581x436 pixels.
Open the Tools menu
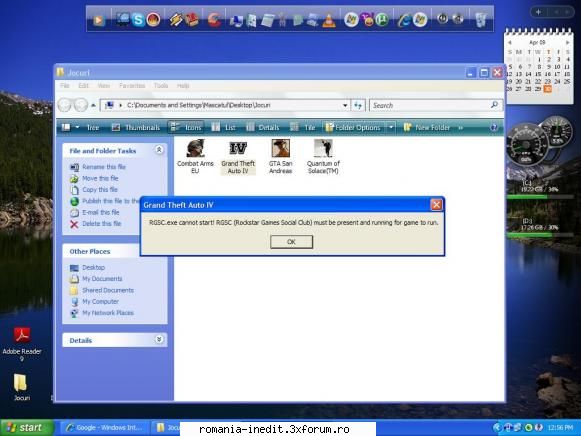point(161,86)
